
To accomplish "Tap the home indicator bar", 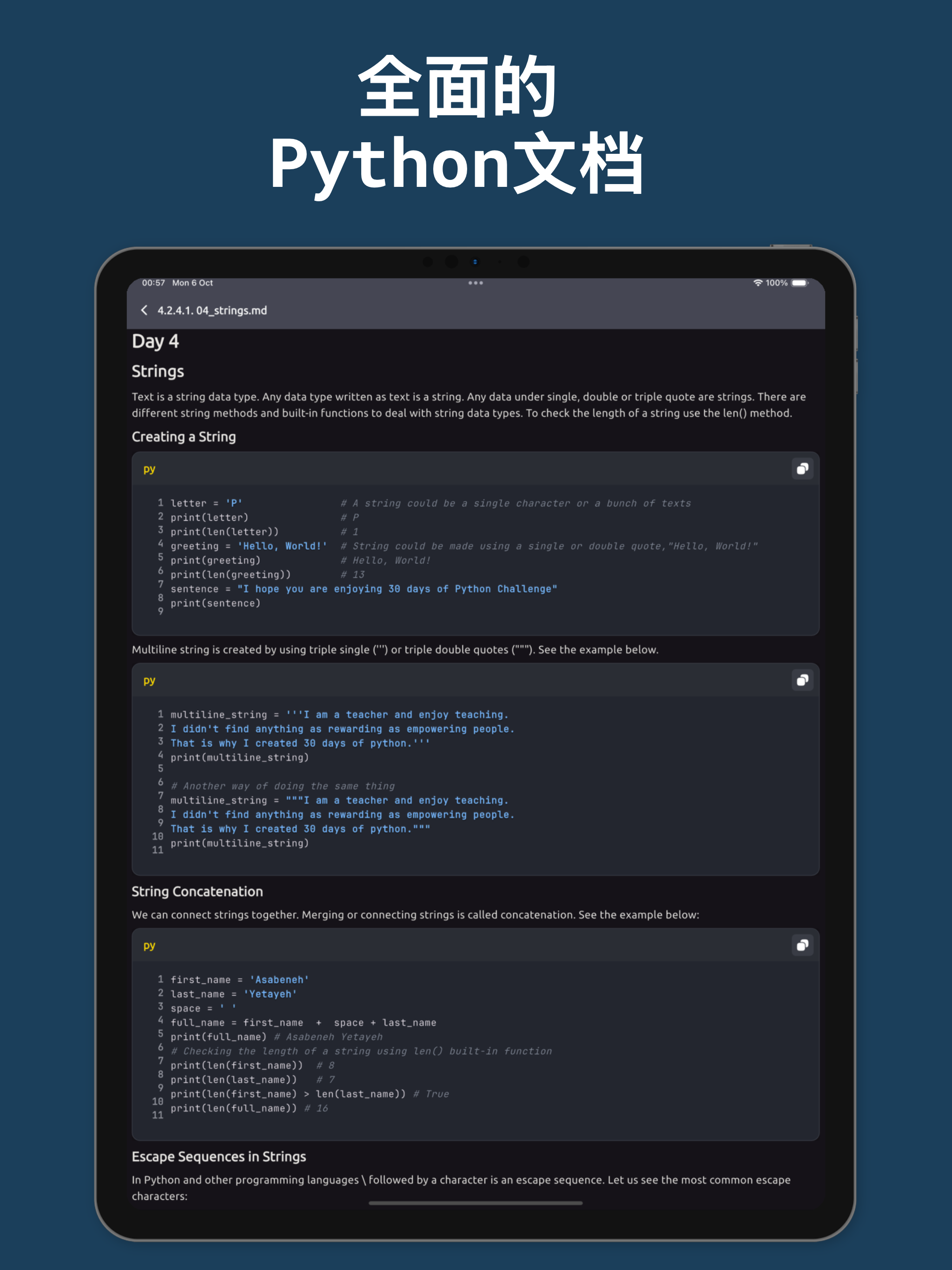I will pos(476,1203).
